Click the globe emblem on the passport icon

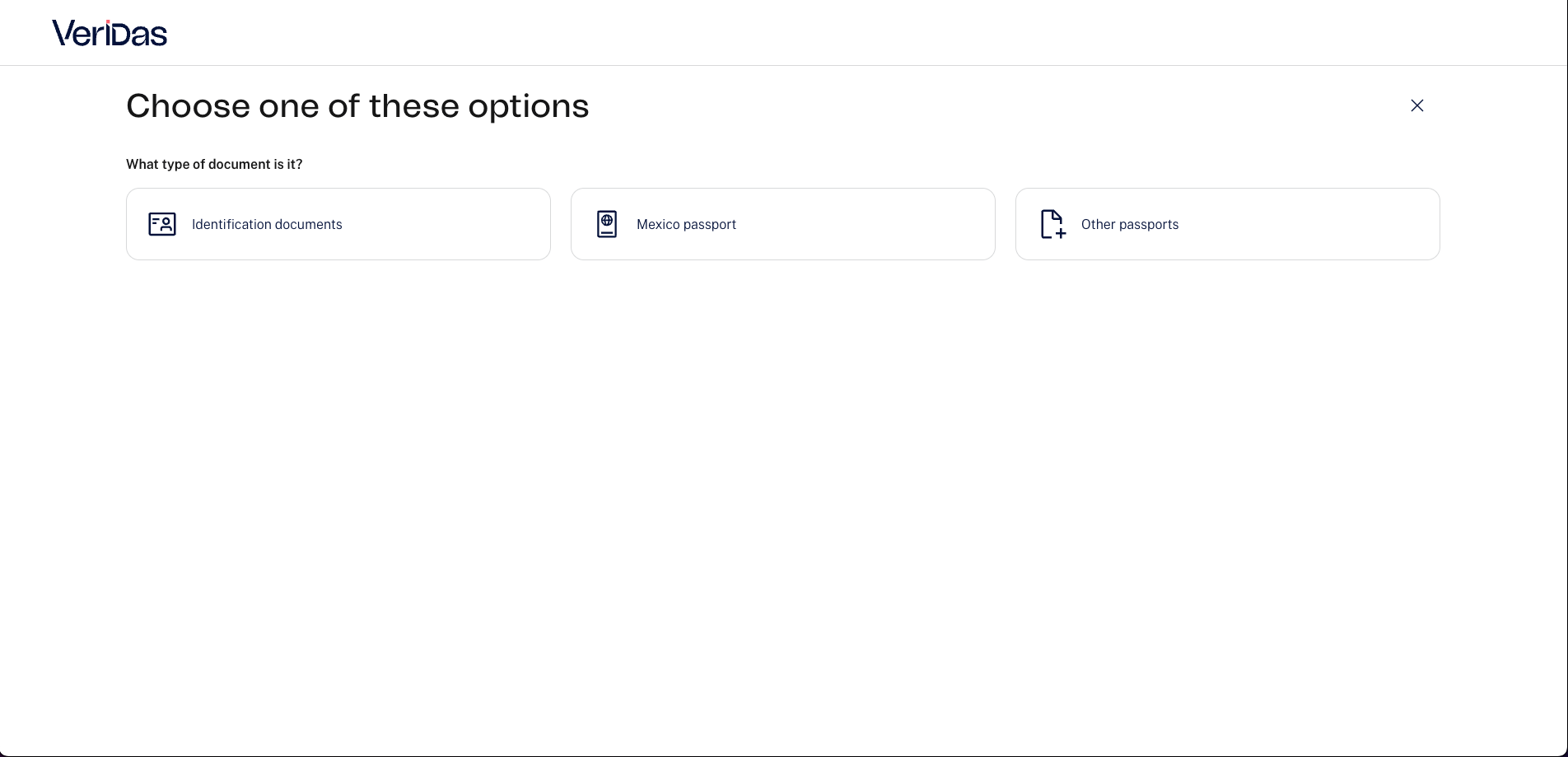pyautogui.click(x=607, y=220)
